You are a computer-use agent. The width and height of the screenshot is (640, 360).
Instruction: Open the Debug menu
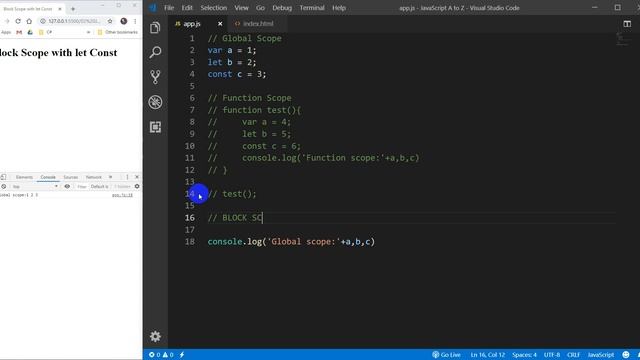pos(282,8)
